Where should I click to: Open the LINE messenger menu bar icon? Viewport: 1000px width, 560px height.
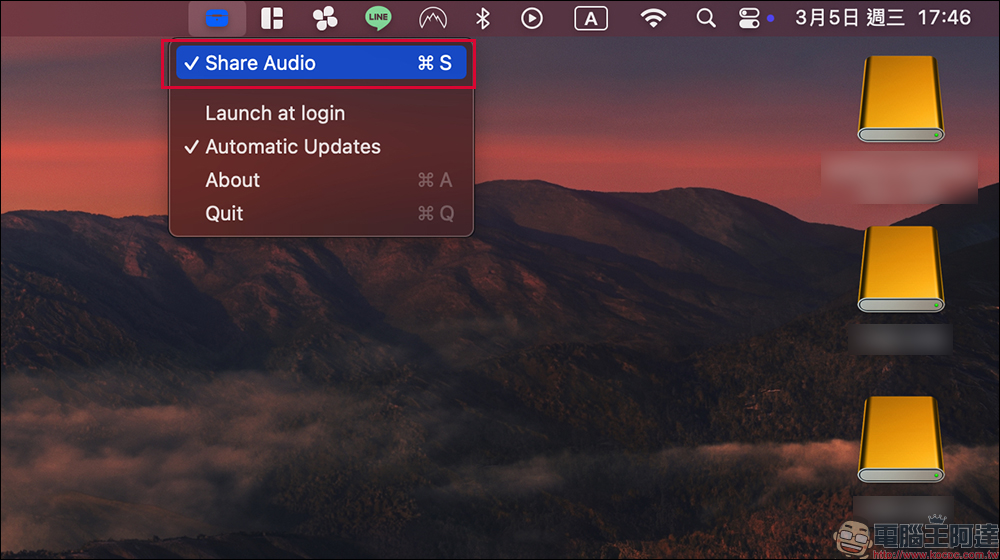click(378, 18)
